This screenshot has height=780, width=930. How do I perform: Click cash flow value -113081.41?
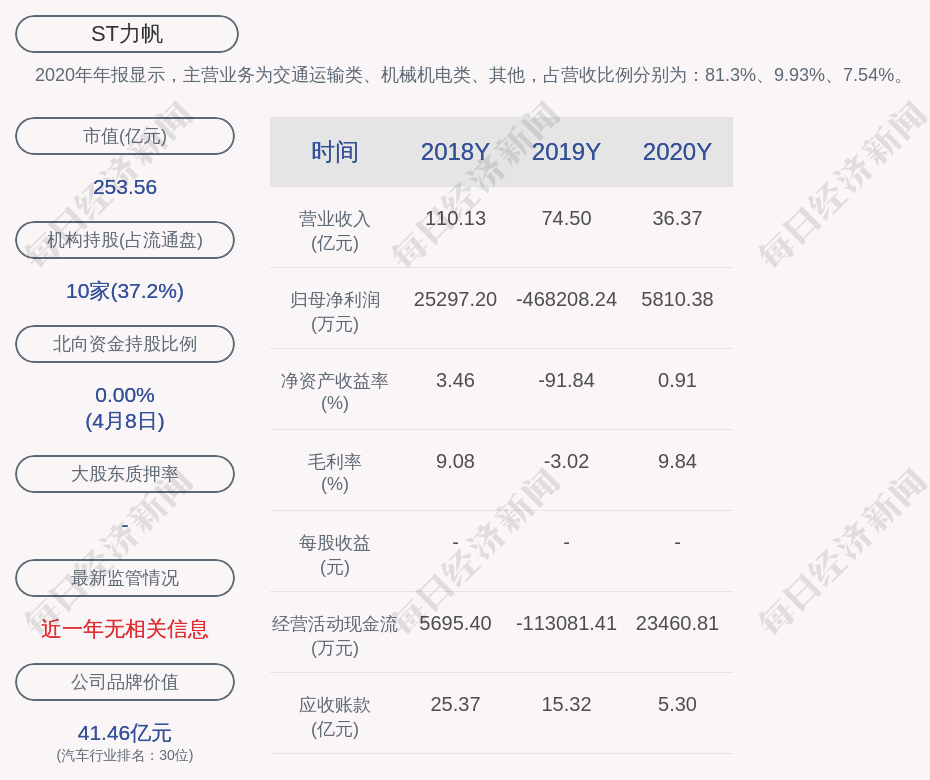566,623
